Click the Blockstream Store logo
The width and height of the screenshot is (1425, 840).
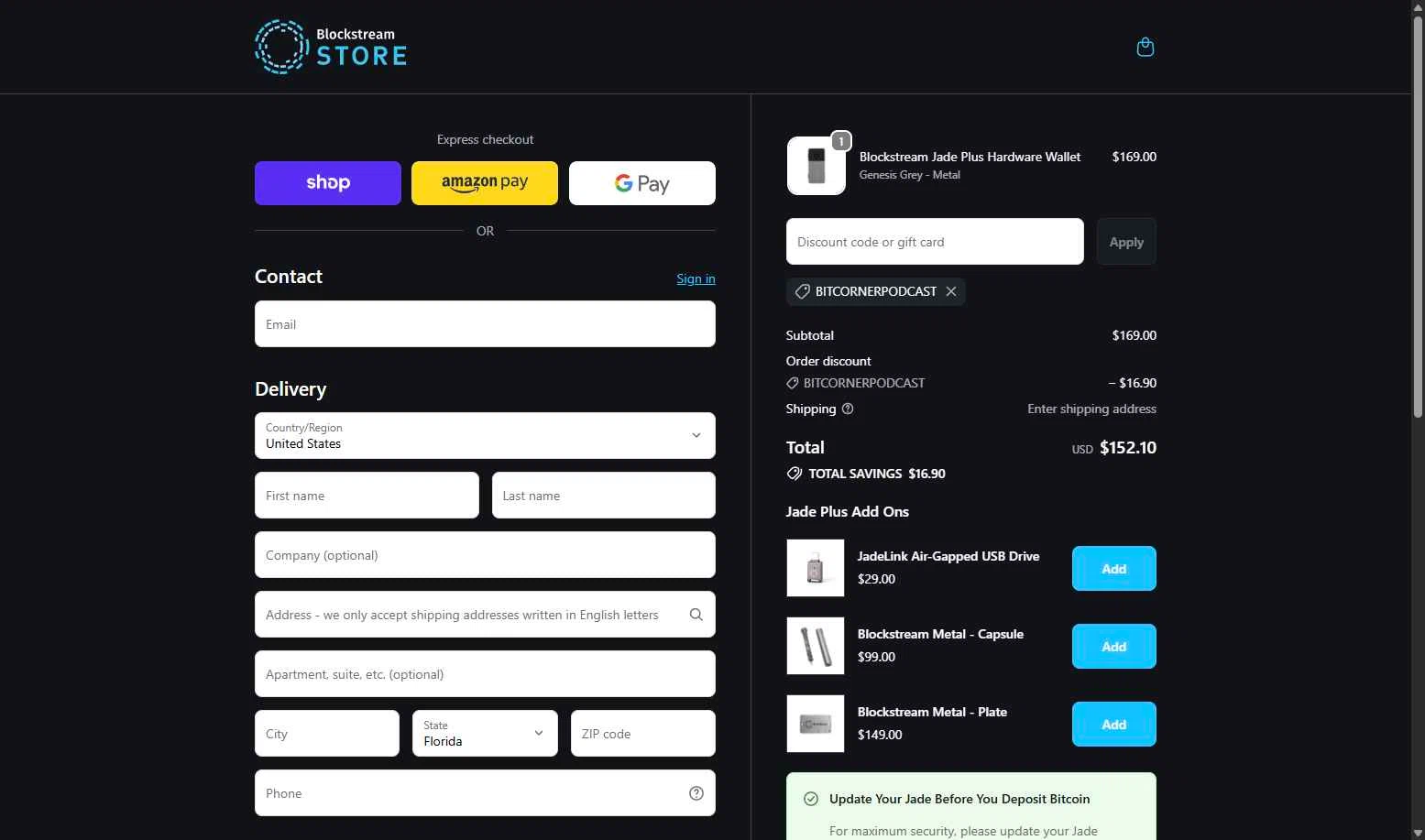(331, 47)
